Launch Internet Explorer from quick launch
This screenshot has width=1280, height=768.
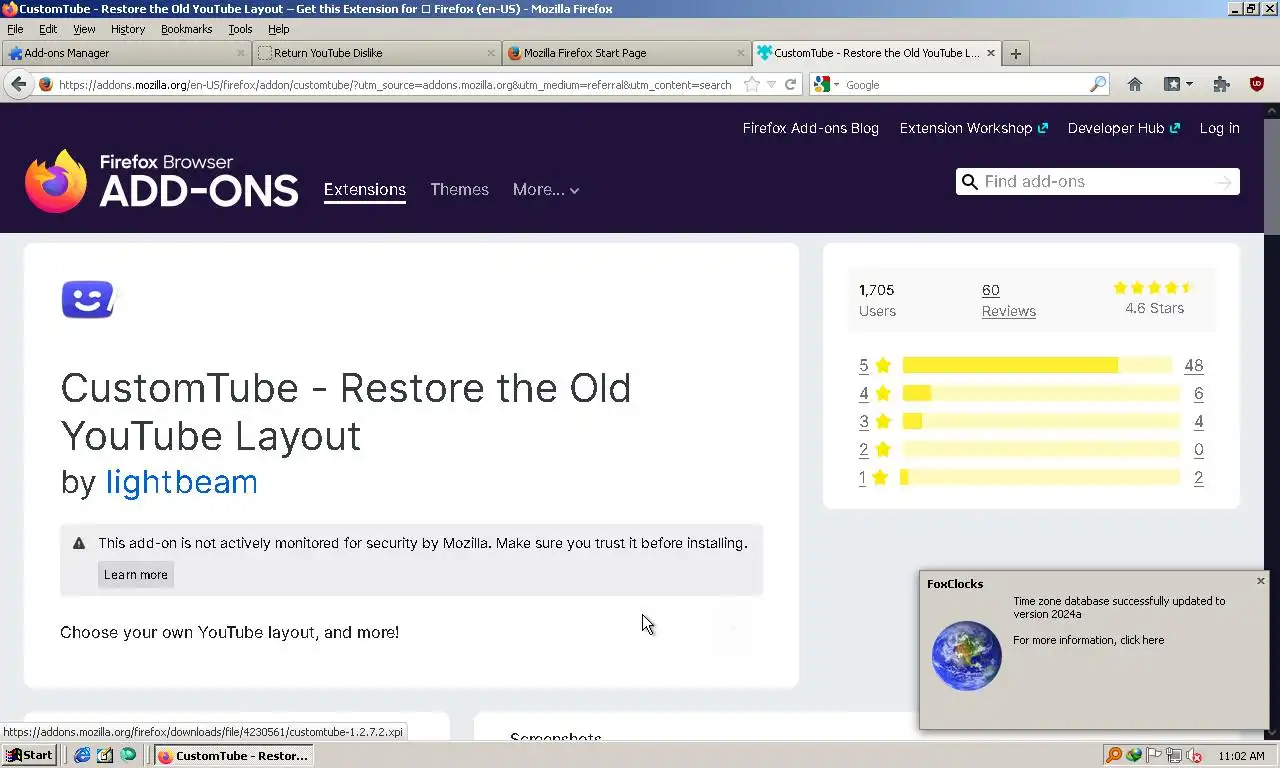(x=82, y=755)
